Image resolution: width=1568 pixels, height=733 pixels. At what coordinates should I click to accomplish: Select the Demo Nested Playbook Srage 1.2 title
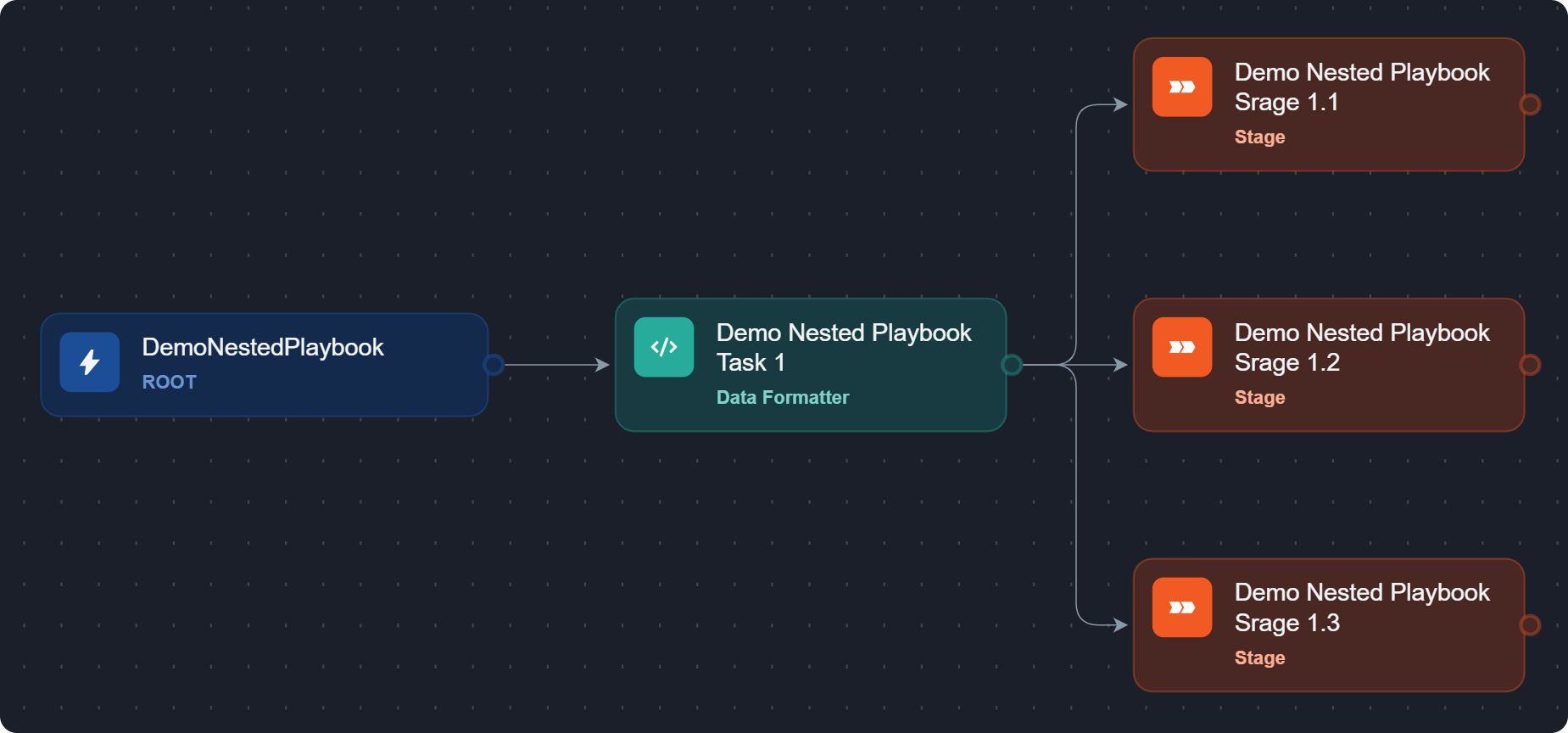pos(1361,347)
